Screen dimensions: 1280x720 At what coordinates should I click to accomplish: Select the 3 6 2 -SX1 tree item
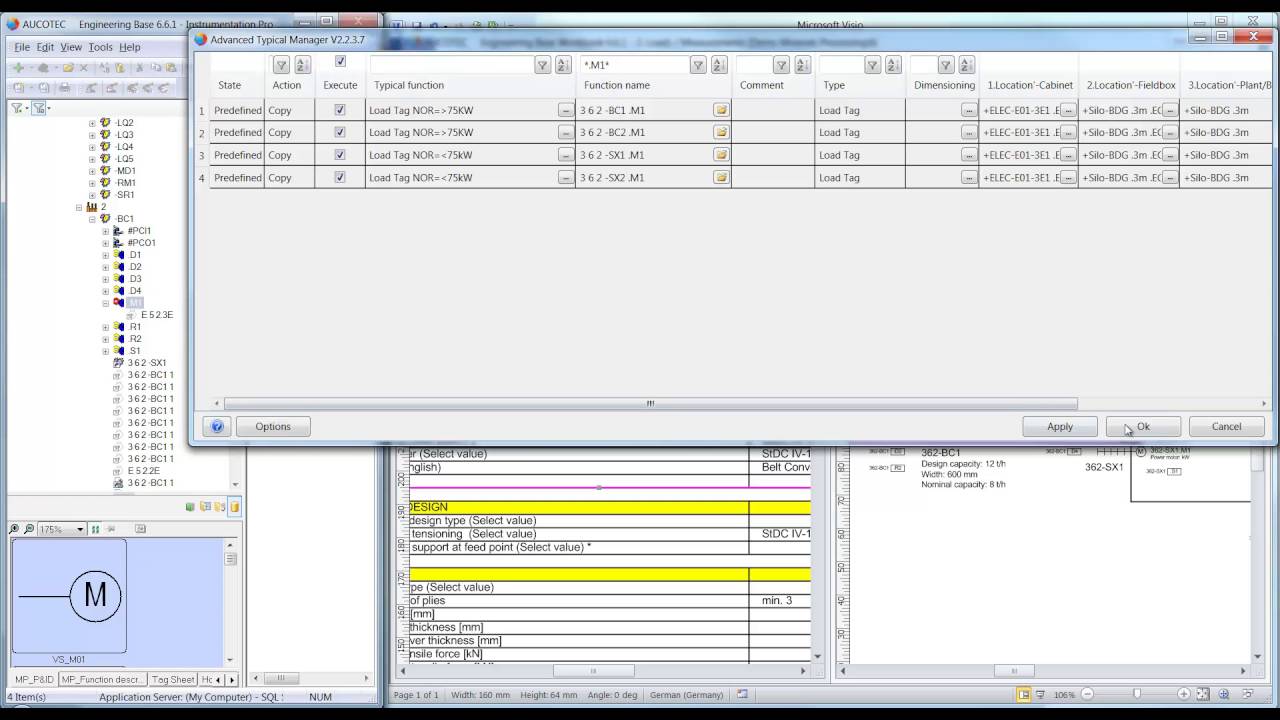coord(147,363)
